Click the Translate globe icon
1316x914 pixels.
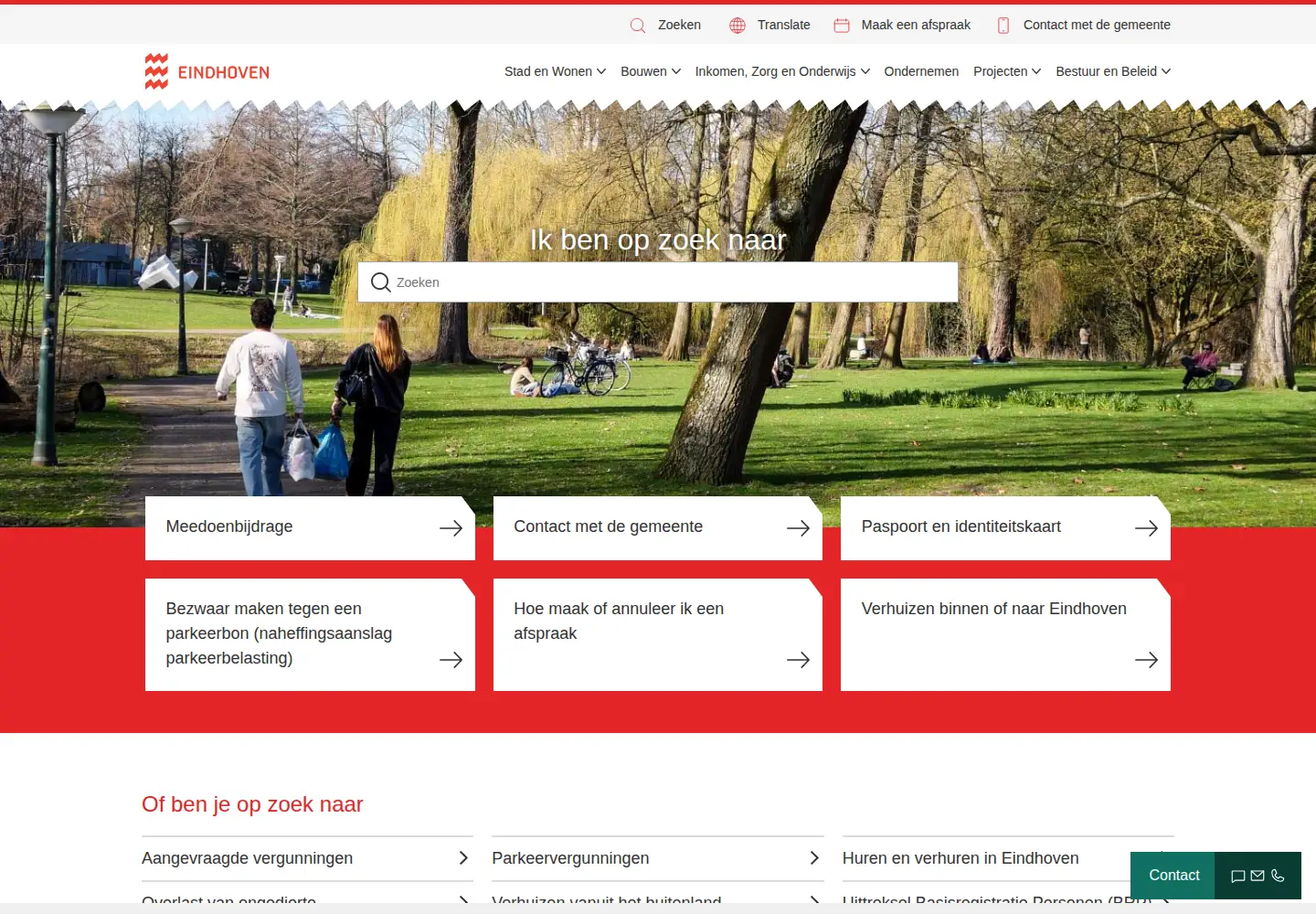(x=738, y=26)
